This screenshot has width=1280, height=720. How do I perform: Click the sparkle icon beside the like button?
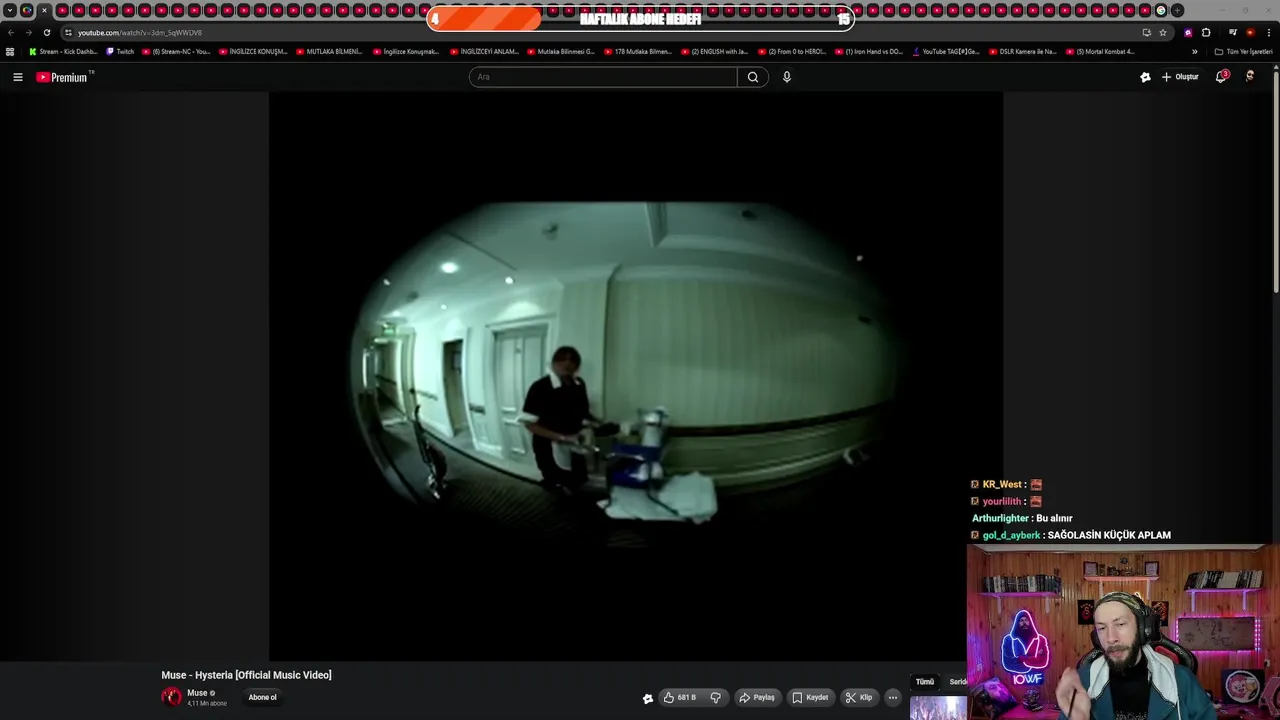tap(647, 698)
